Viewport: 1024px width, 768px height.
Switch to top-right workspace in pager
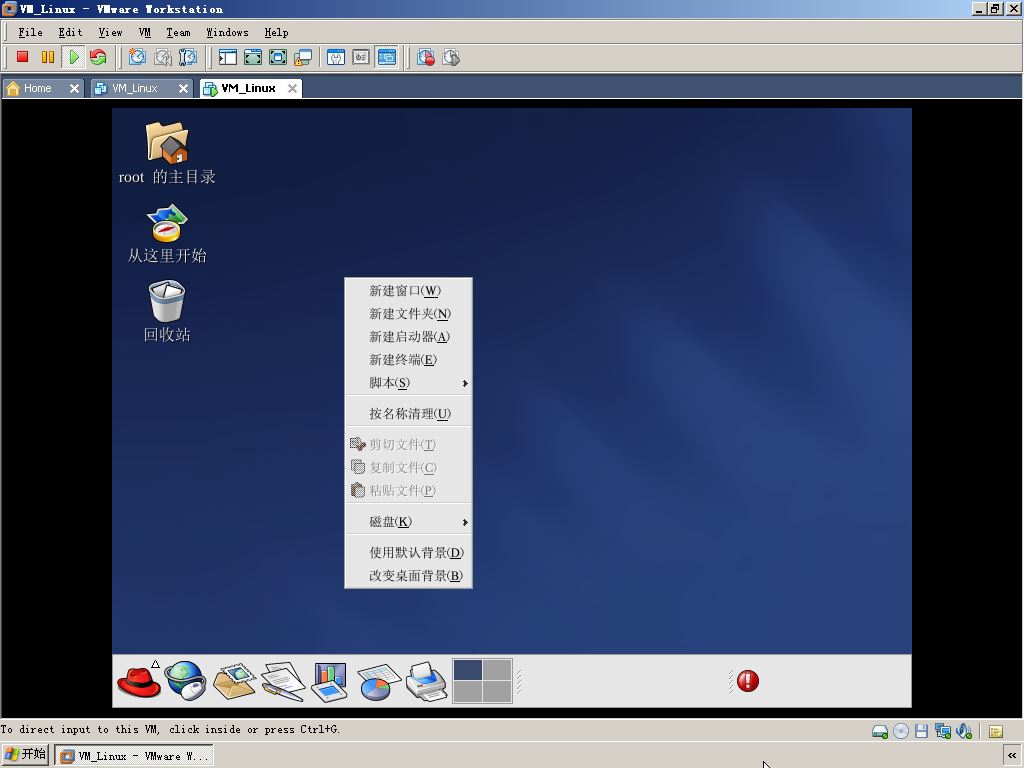[x=497, y=670]
